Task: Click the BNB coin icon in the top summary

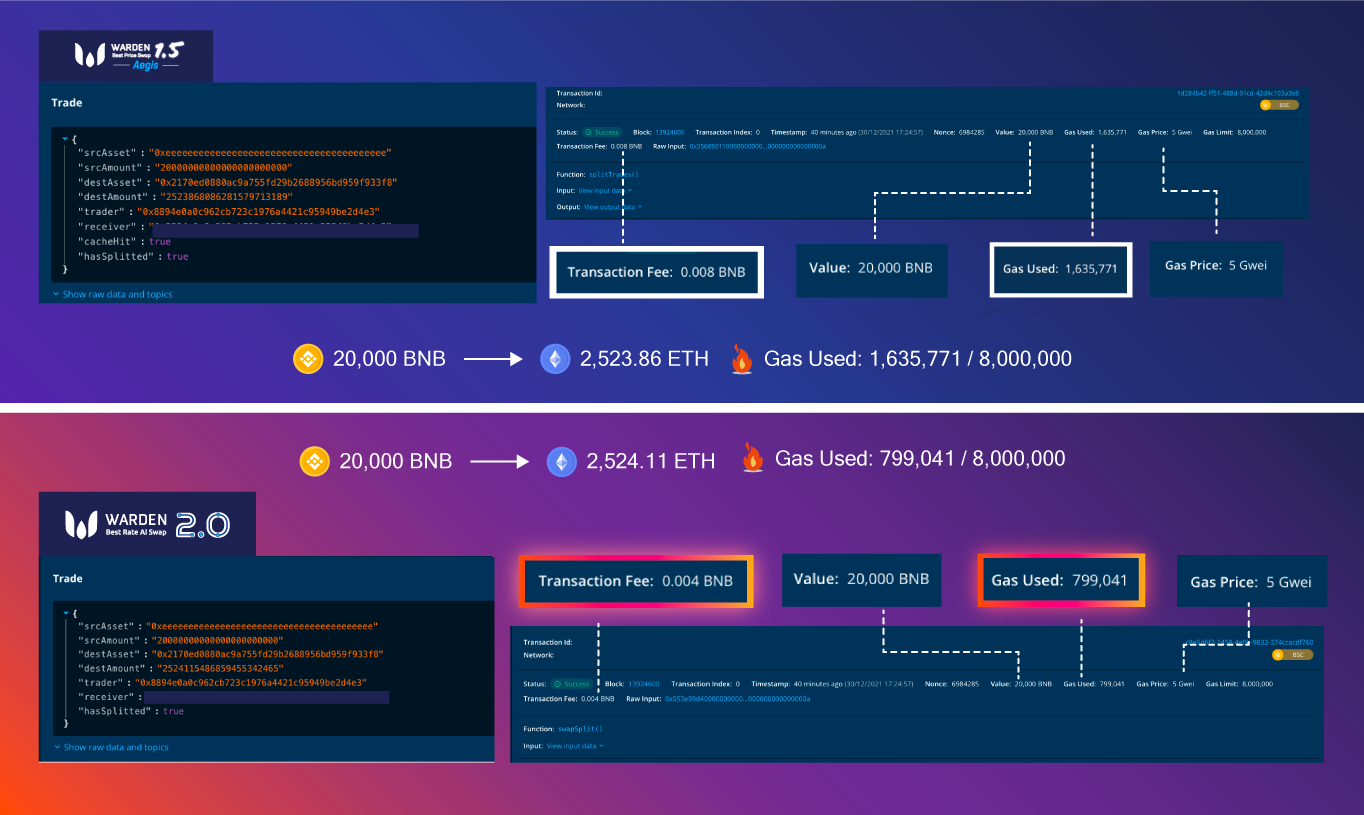Action: (x=308, y=359)
